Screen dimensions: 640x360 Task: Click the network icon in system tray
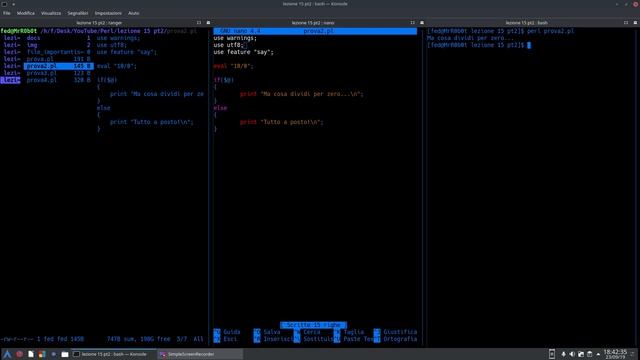(581, 354)
